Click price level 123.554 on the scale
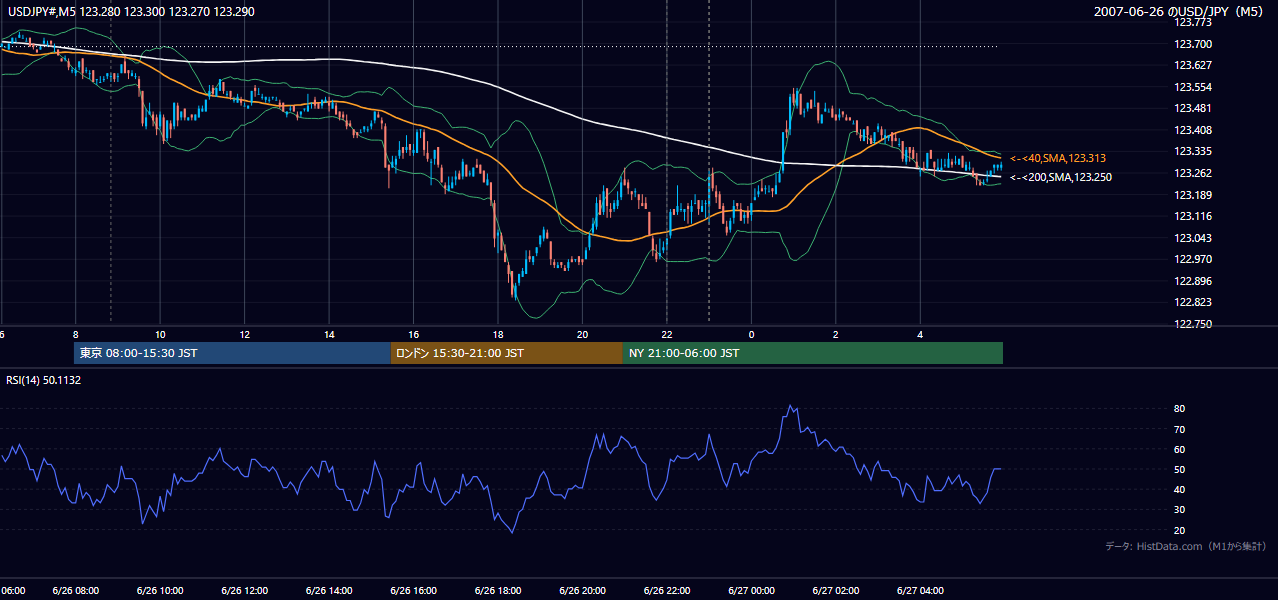The width and height of the screenshot is (1278, 600). tap(1192, 87)
